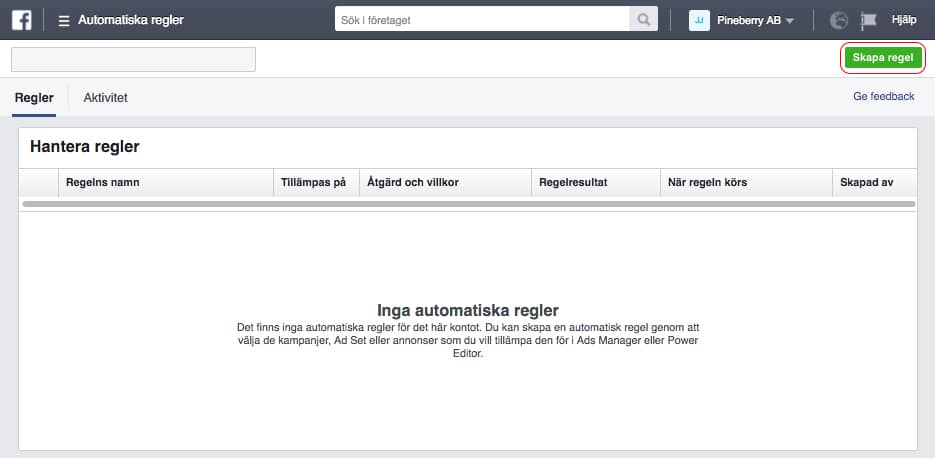Open the globe notifications icon
This screenshot has width=935, height=458.
[x=838, y=21]
